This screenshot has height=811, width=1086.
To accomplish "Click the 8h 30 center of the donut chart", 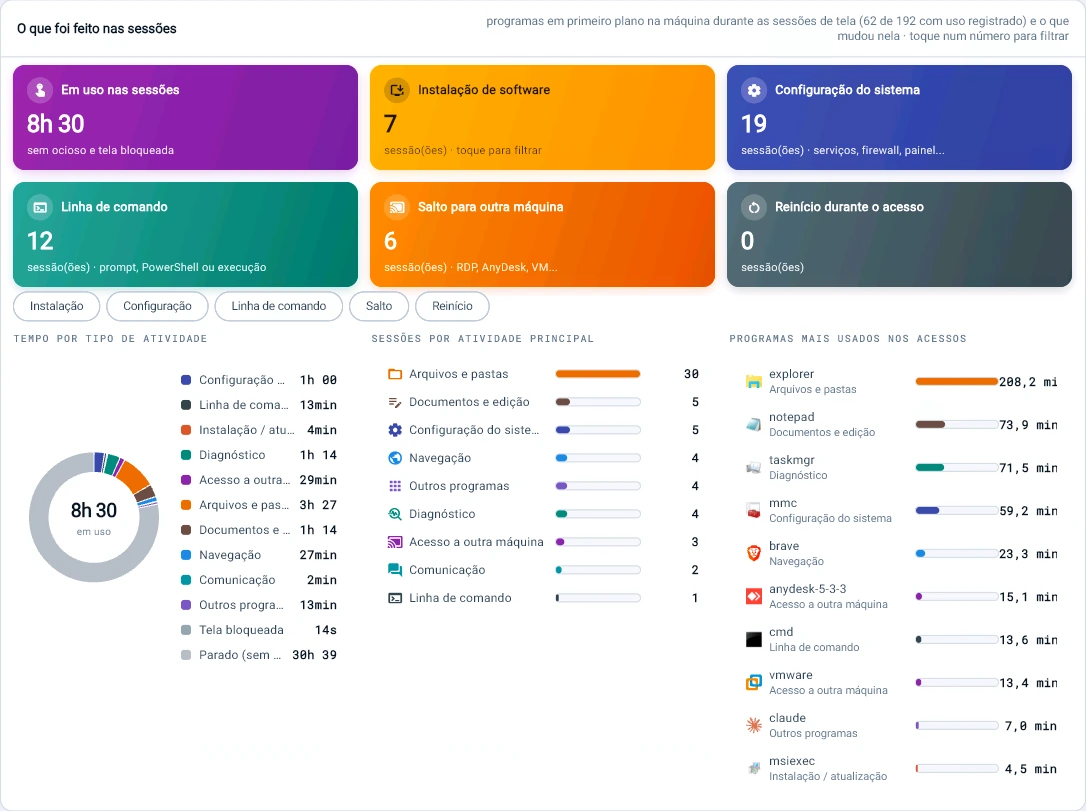I will point(94,510).
